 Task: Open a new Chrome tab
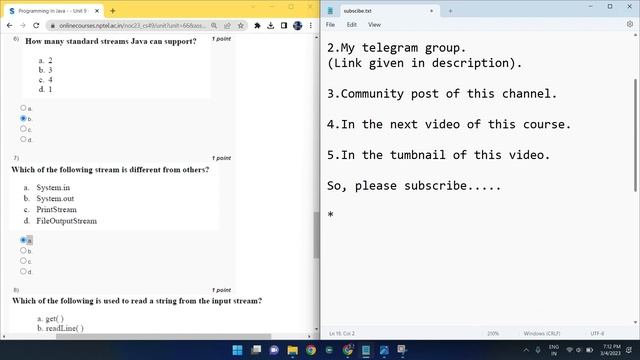pos(113,11)
